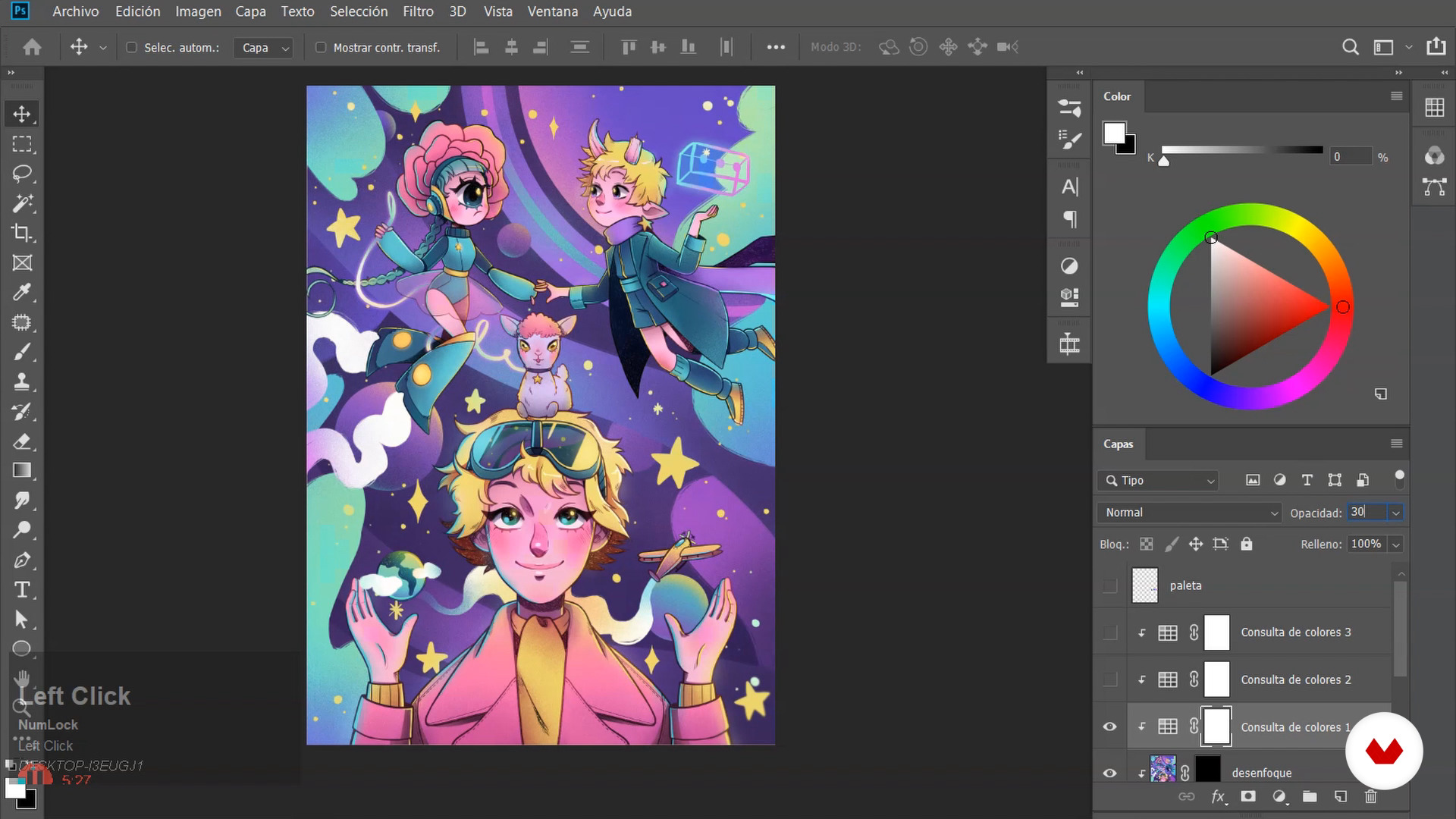Create a new group folder icon
1456x819 pixels.
pos(1310,796)
